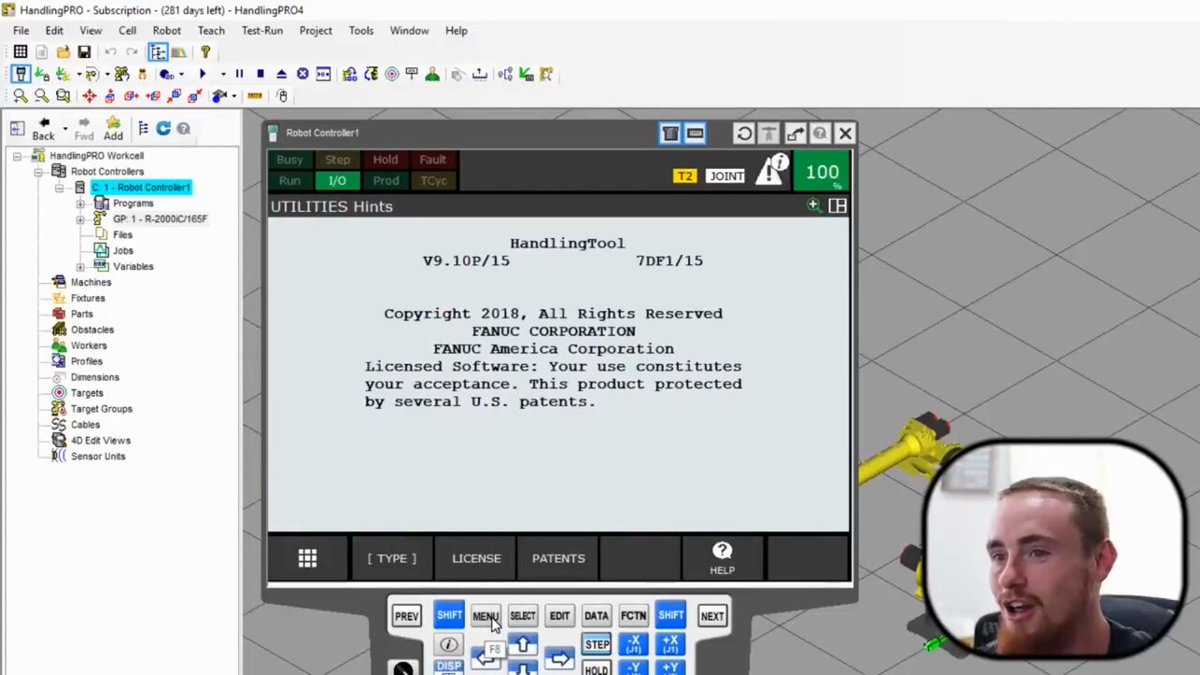Image resolution: width=1200 pixels, height=675 pixels.
Task: Click the Run play arrow icon
Action: [203, 74]
